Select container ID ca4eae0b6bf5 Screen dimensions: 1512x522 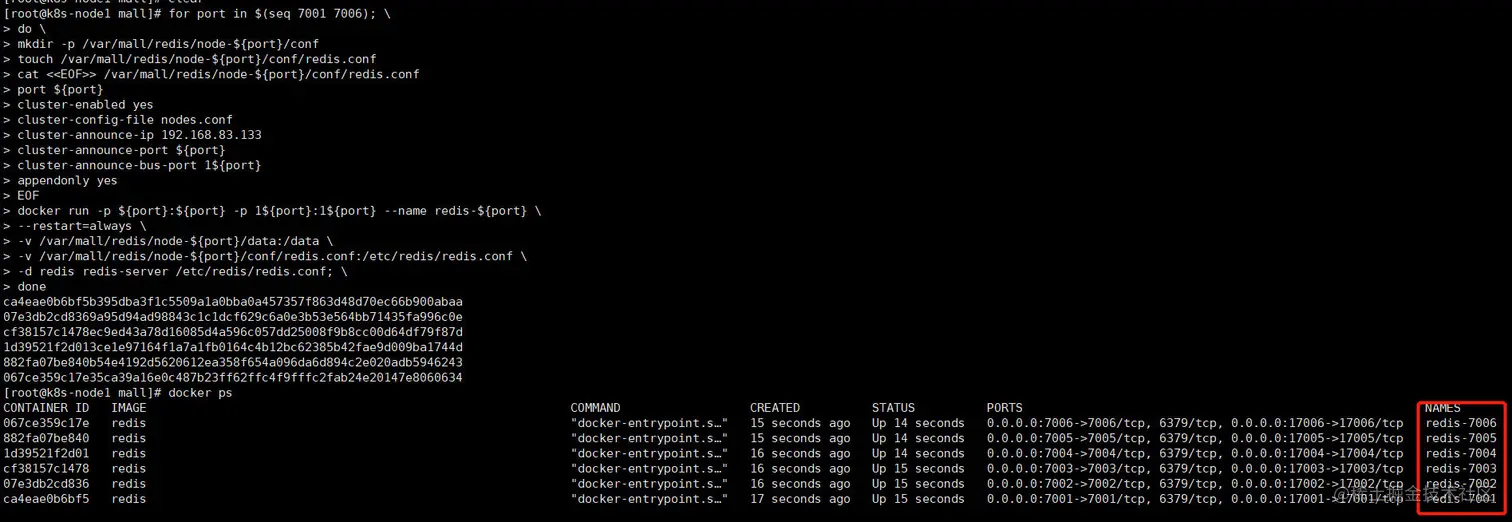pyautogui.click(x=46, y=499)
